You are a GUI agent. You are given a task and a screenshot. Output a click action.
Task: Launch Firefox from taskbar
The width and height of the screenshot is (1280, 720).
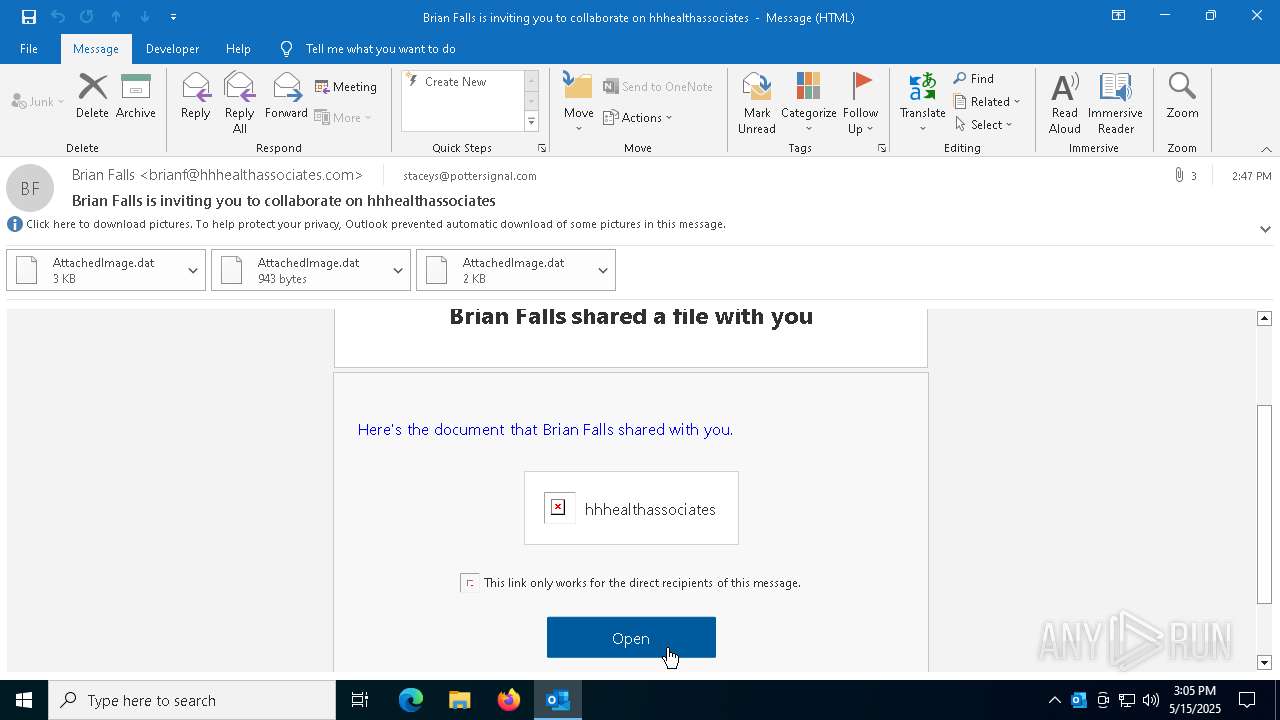tap(509, 700)
